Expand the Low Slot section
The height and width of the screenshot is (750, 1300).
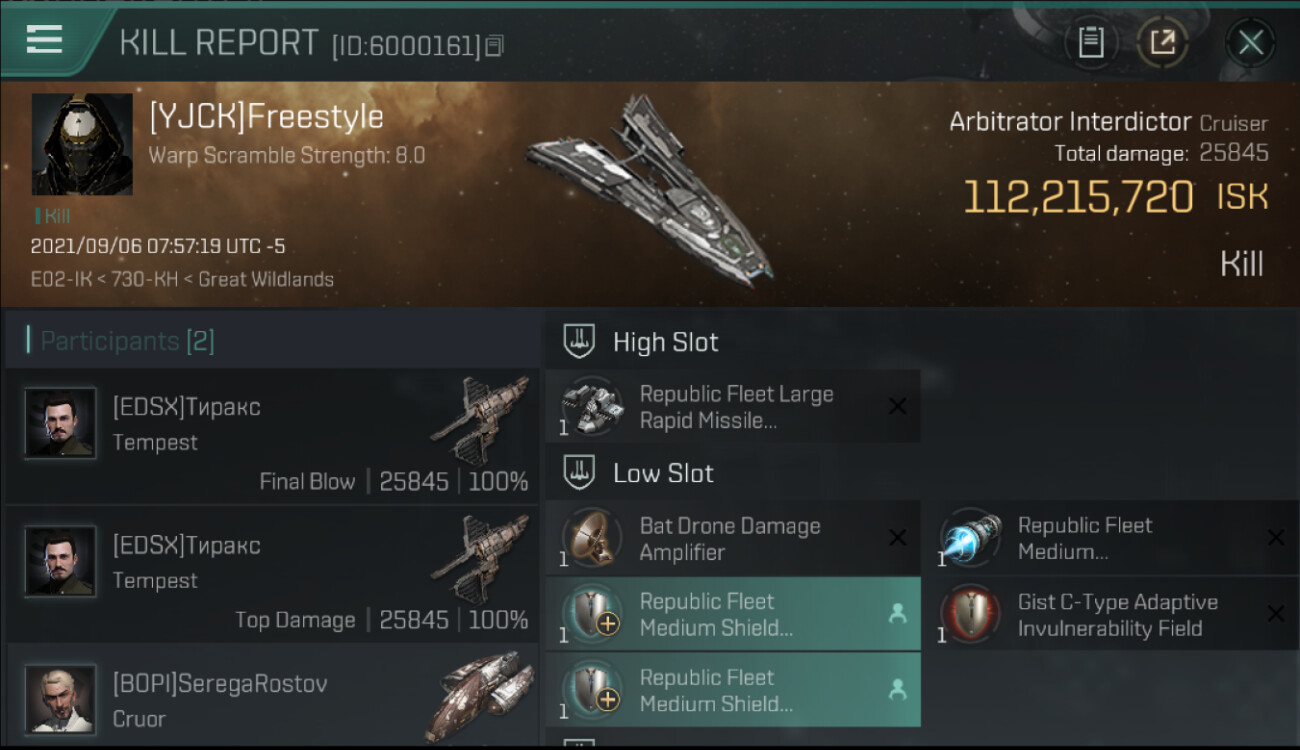tap(640, 473)
